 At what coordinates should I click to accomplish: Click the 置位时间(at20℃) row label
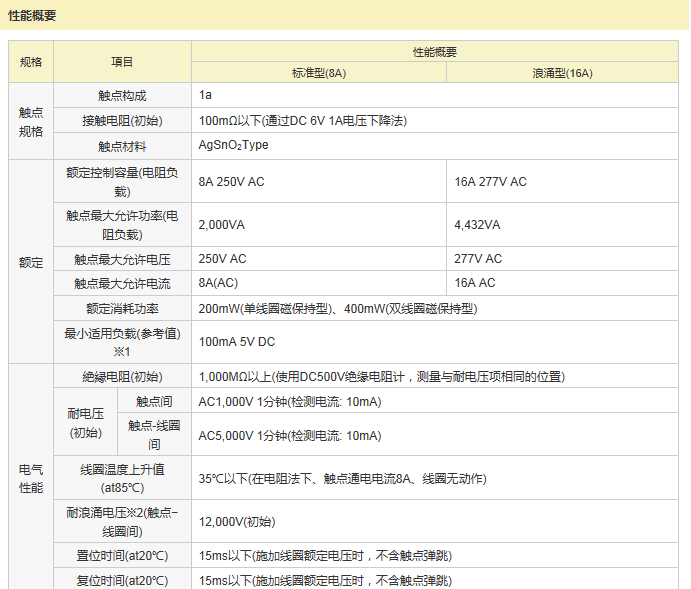tap(122, 556)
